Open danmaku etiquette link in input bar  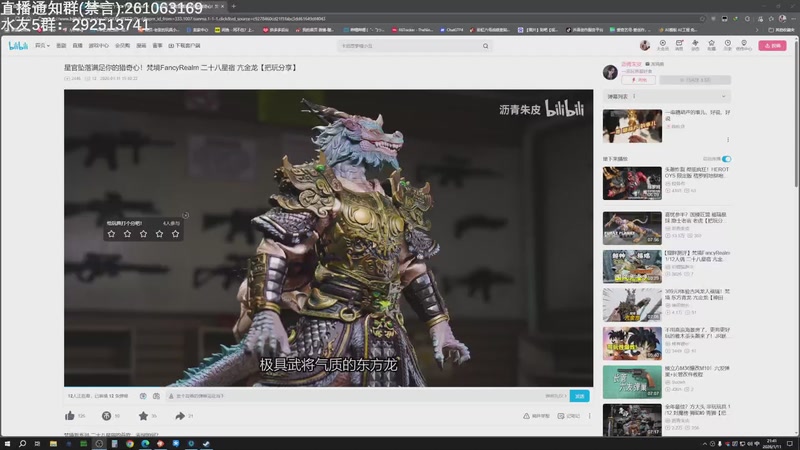[556, 396]
